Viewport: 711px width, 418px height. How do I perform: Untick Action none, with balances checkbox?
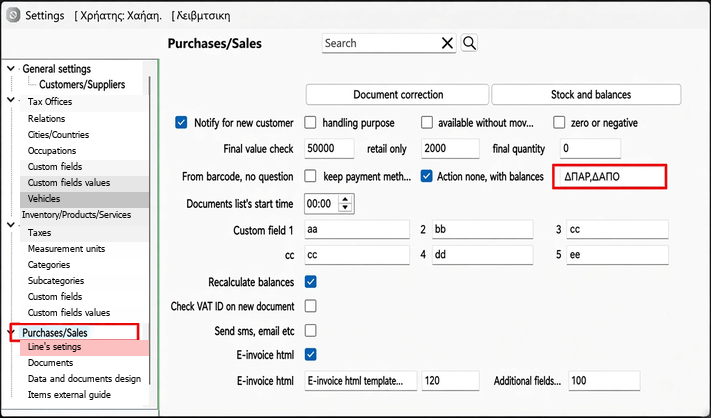click(426, 176)
